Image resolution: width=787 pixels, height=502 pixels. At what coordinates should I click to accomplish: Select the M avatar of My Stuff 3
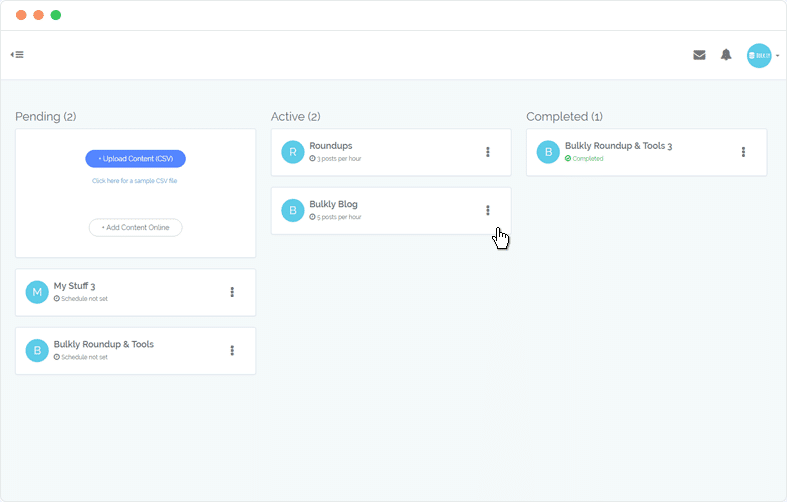tap(37, 292)
